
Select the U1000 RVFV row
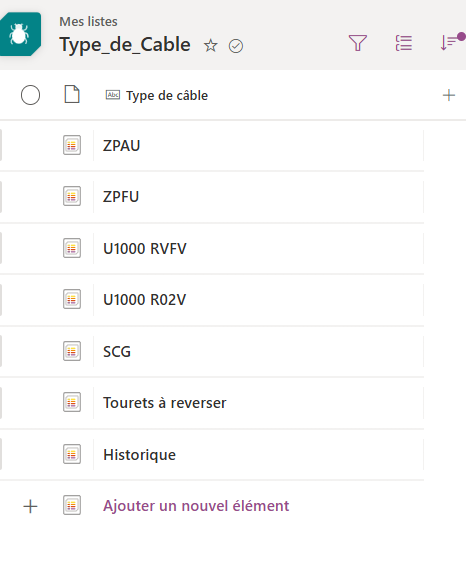point(212,249)
